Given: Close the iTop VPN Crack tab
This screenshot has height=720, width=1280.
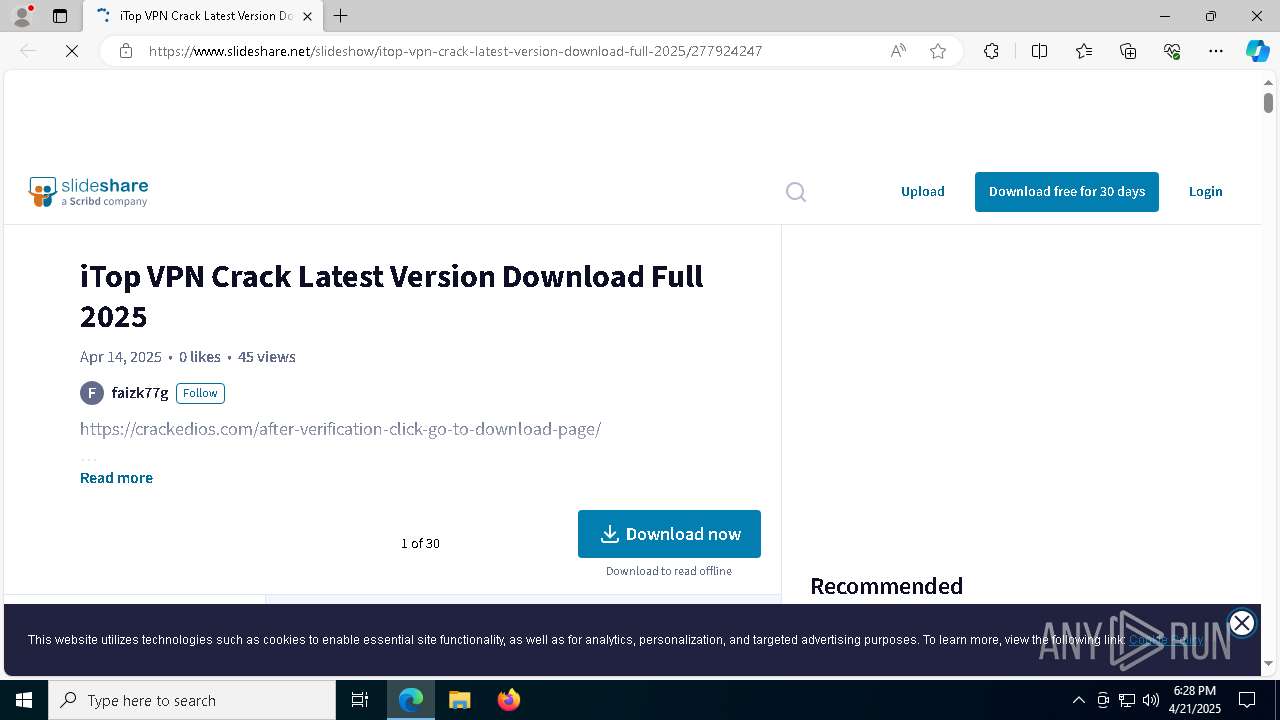Looking at the screenshot, I should point(308,16).
